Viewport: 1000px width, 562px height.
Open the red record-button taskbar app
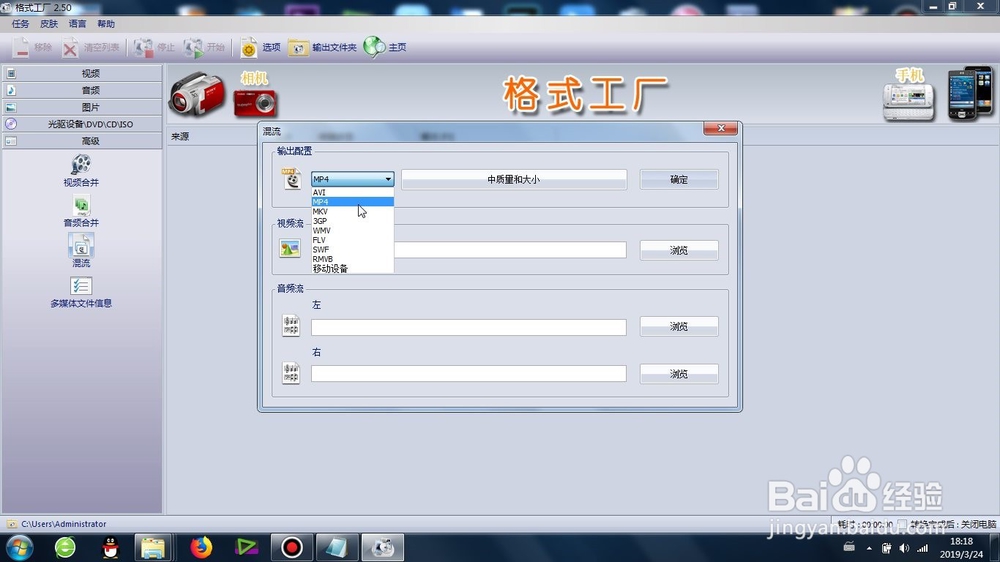292,547
